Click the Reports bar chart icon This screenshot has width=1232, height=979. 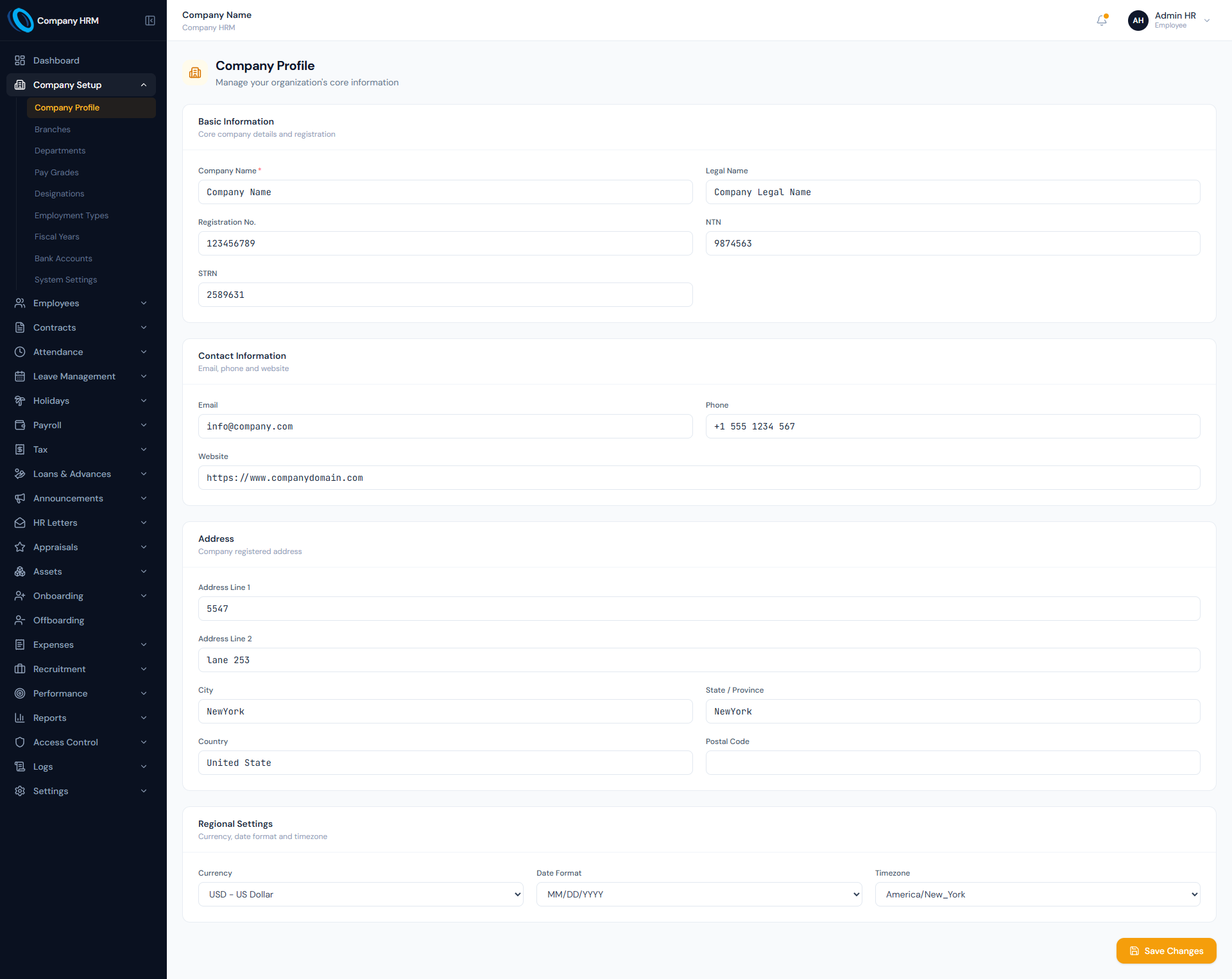click(x=20, y=718)
